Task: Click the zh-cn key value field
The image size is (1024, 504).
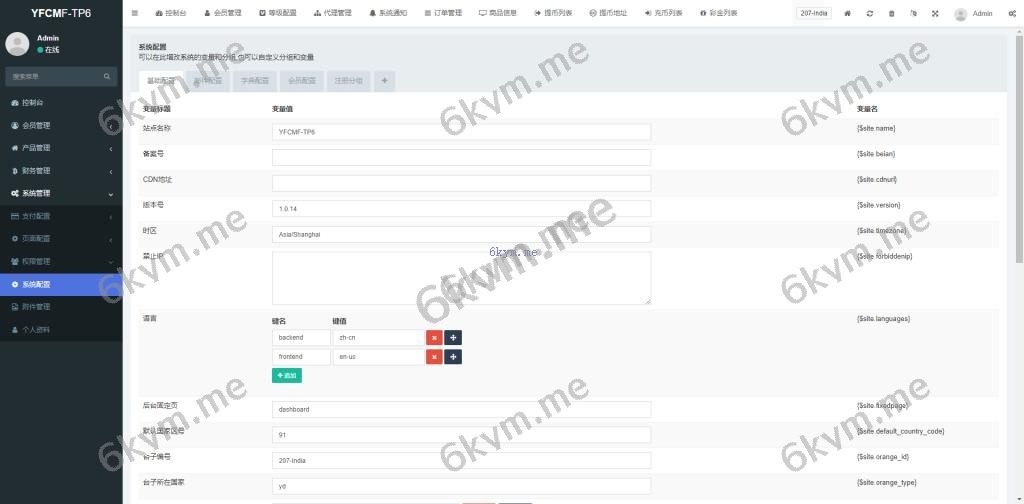Action: click(377, 338)
